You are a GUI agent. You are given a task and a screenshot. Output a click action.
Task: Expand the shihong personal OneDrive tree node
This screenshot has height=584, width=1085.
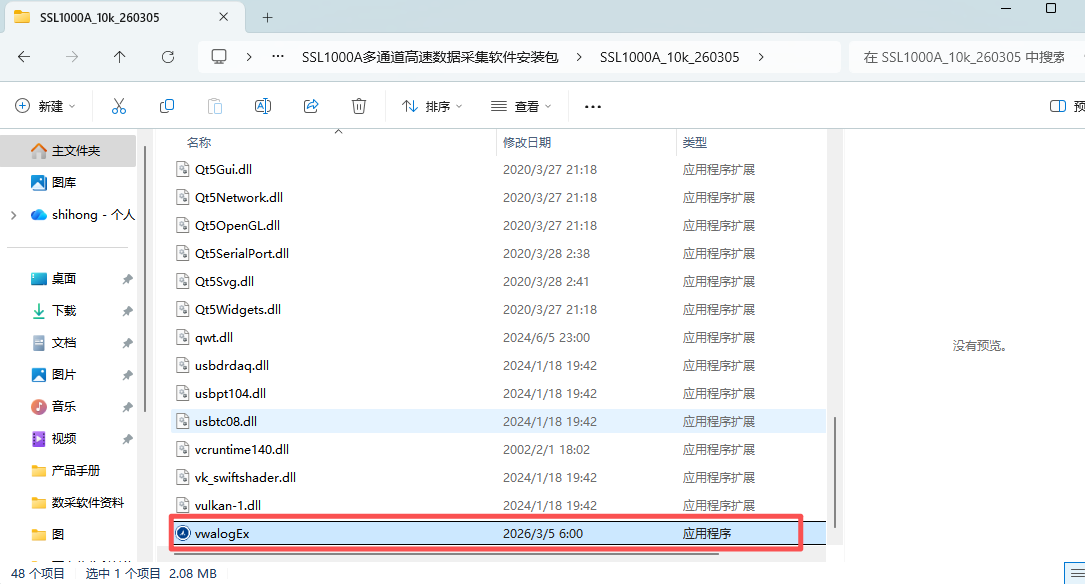click(x=13, y=215)
